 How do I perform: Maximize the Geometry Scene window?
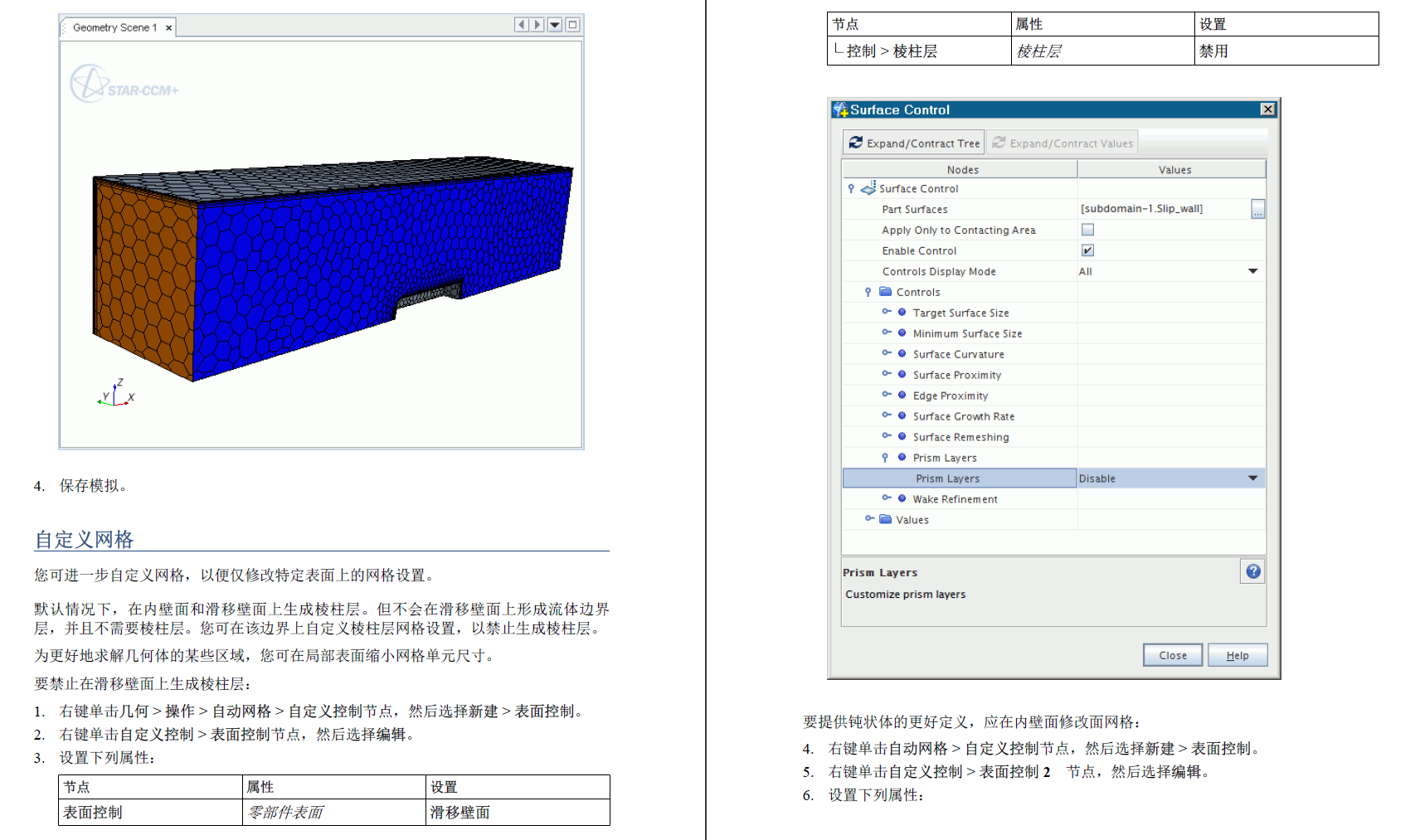(x=572, y=25)
